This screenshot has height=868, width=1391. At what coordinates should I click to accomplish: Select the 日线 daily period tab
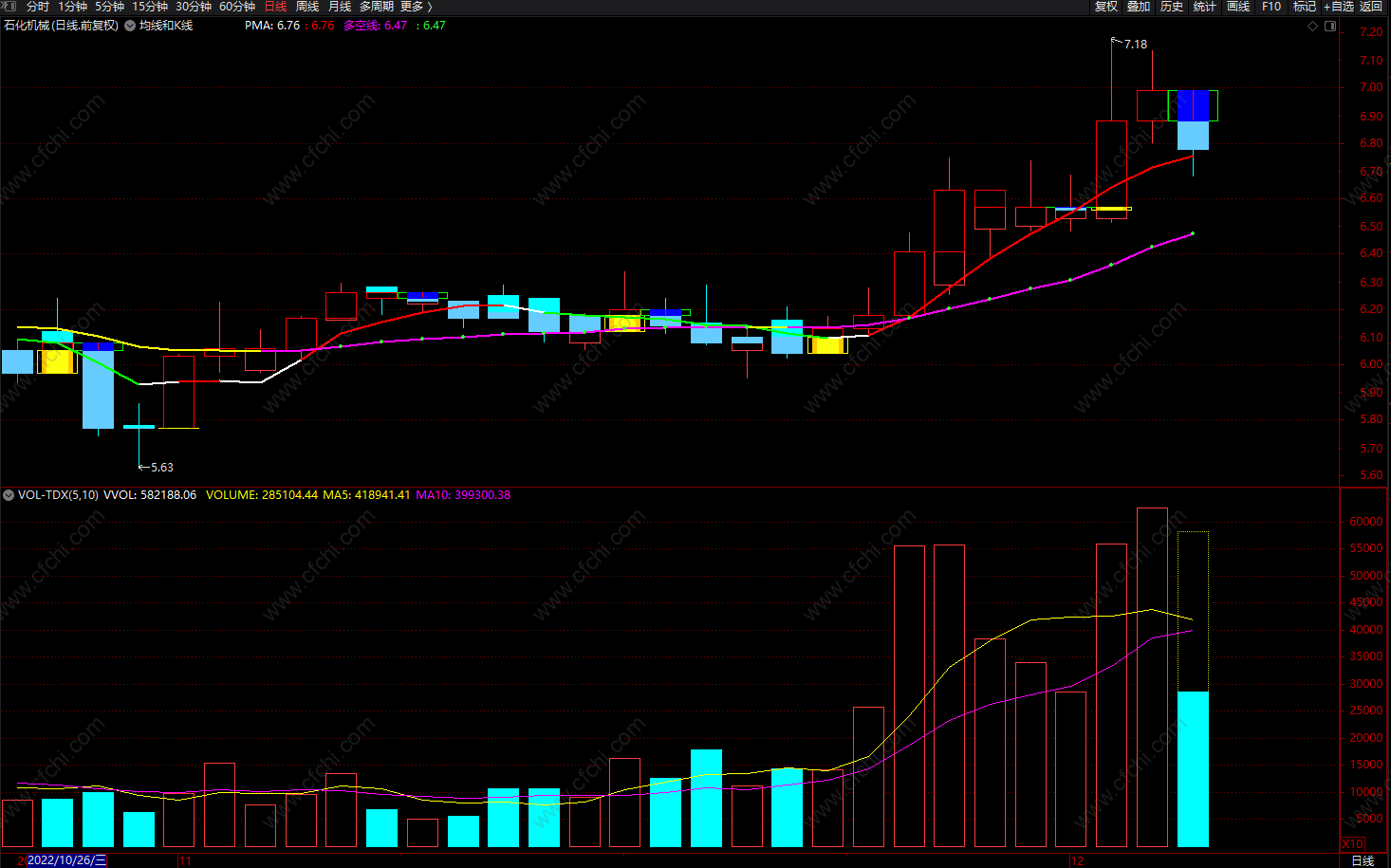275,7
